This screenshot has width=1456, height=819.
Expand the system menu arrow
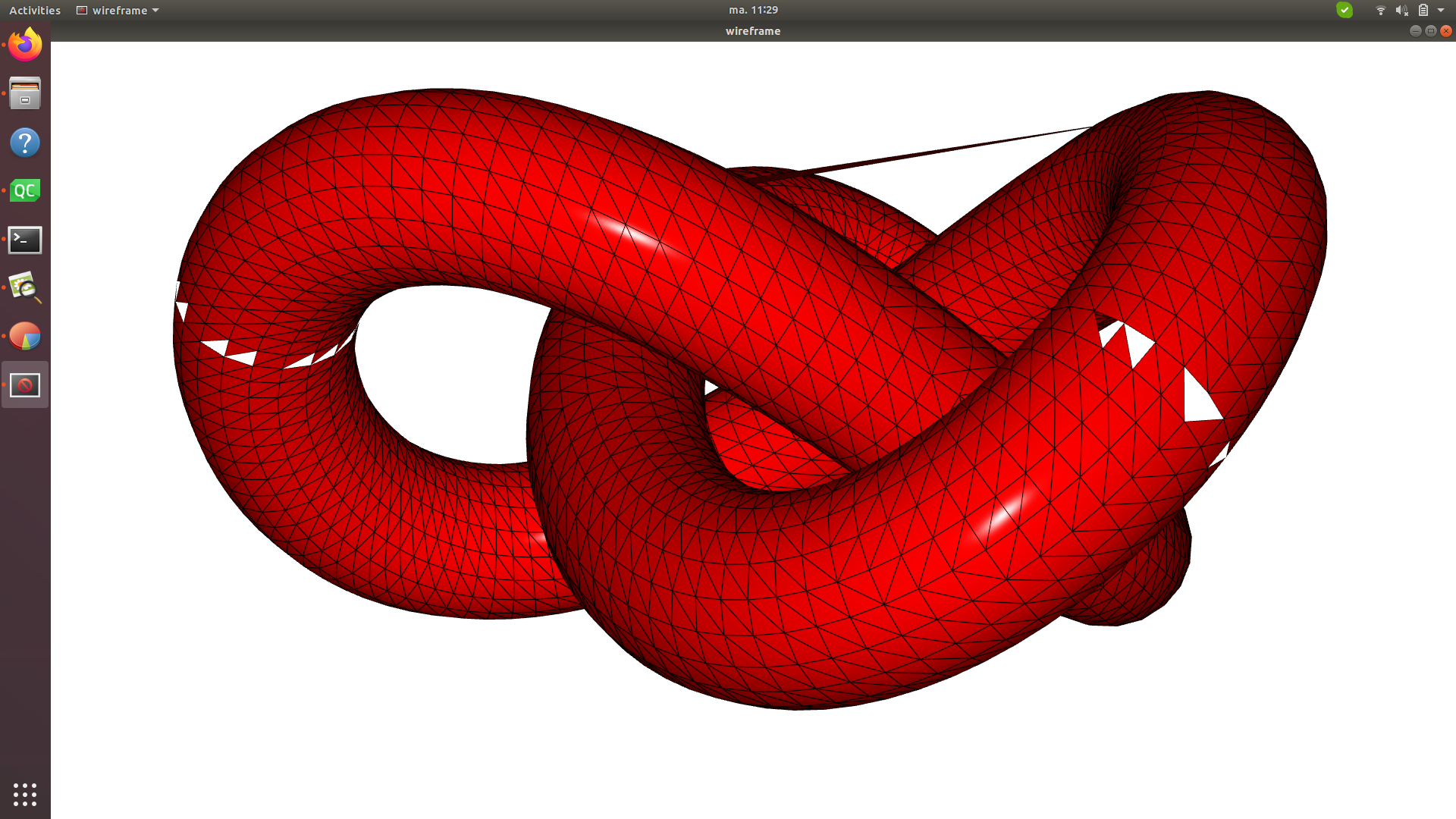click(1441, 11)
